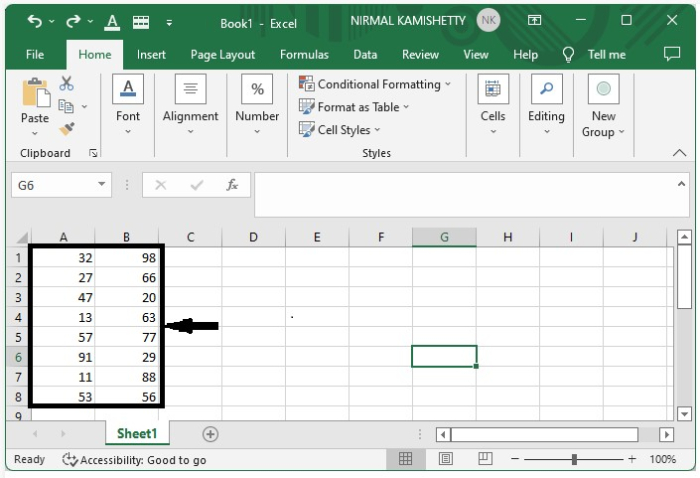Click the horizontal scrollbar right arrow
This screenshot has height=478, width=700.
click(x=667, y=434)
